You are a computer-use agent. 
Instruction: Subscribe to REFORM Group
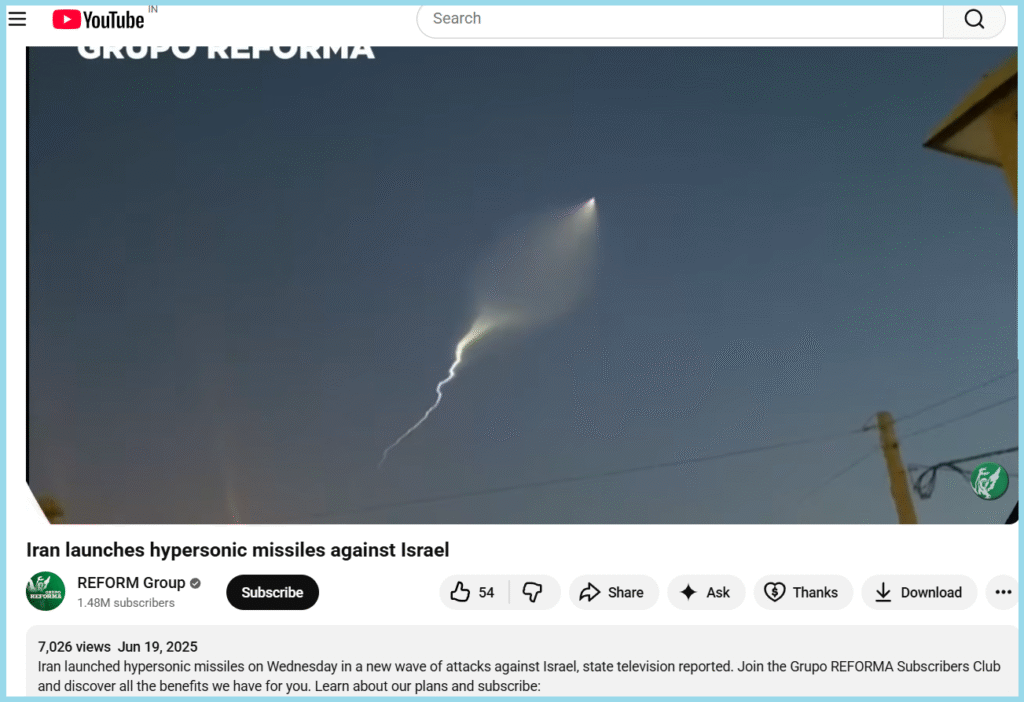click(x=272, y=592)
